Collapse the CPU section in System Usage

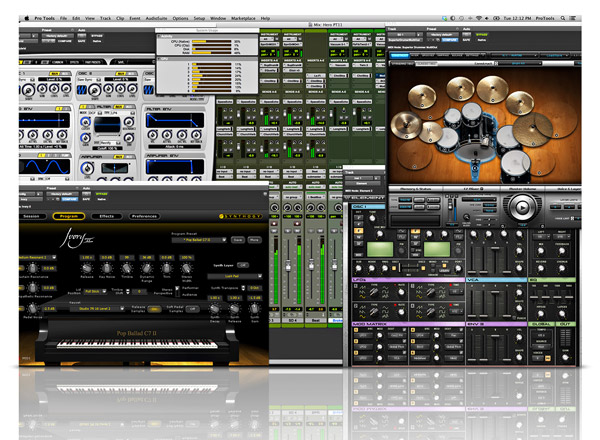click(158, 59)
